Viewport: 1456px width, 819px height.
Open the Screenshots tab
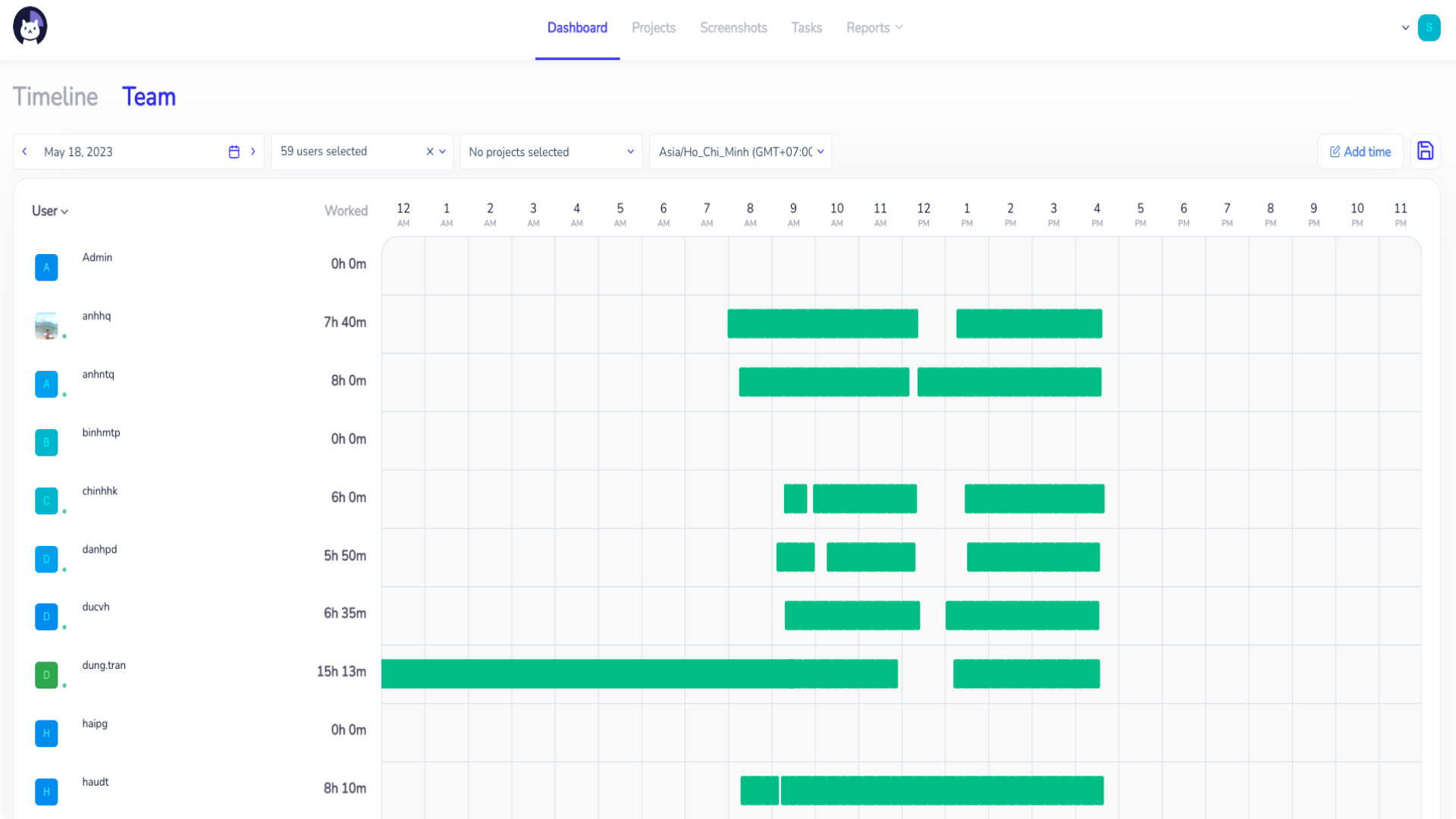coord(733,27)
